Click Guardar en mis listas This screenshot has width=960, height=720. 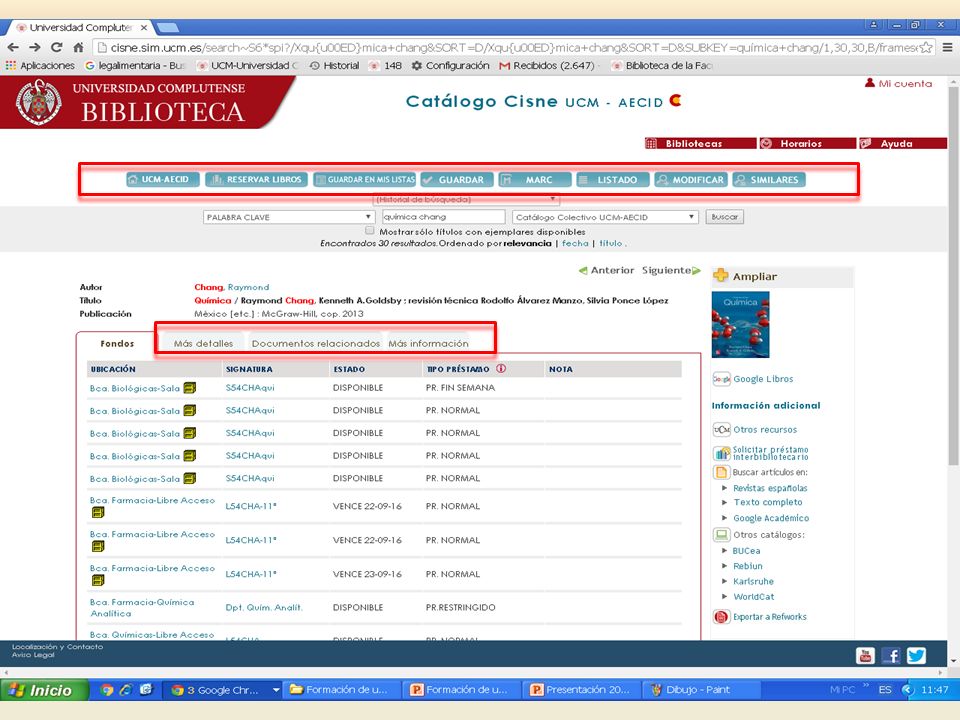(364, 179)
